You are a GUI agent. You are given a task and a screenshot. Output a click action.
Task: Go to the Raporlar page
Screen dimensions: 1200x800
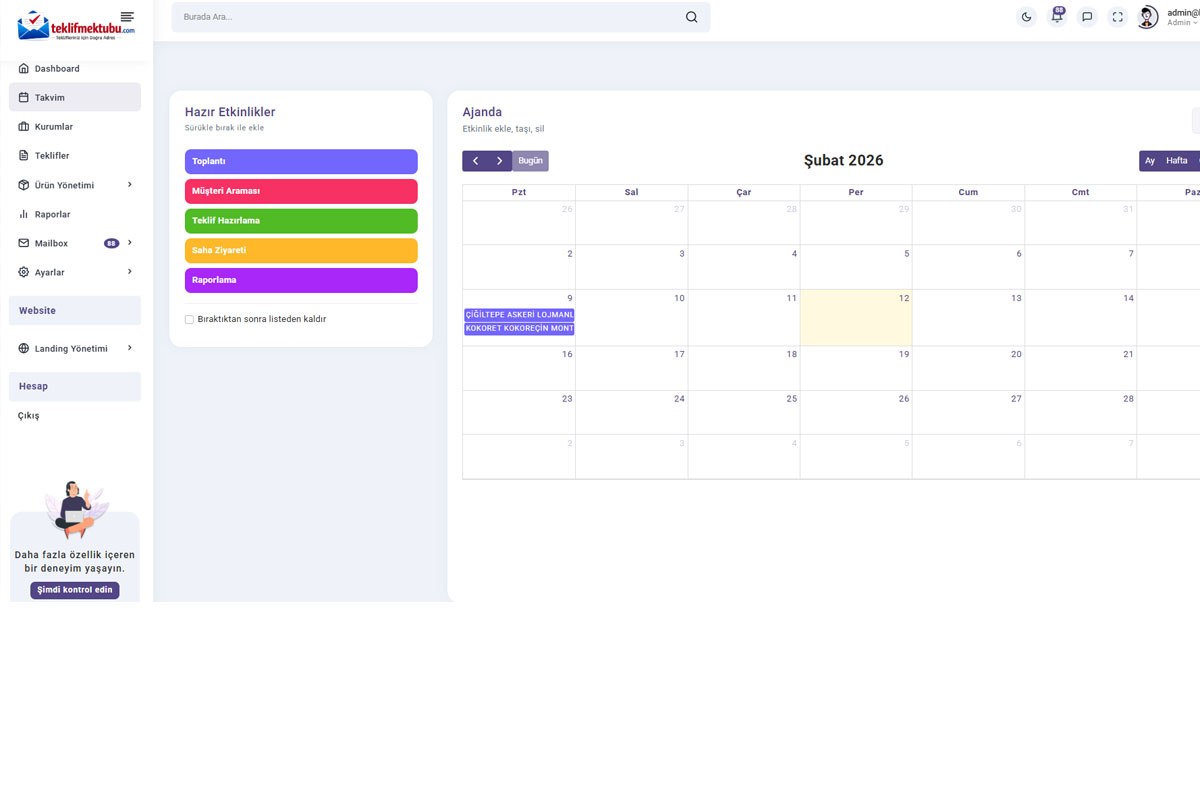pyautogui.click(x=52, y=214)
